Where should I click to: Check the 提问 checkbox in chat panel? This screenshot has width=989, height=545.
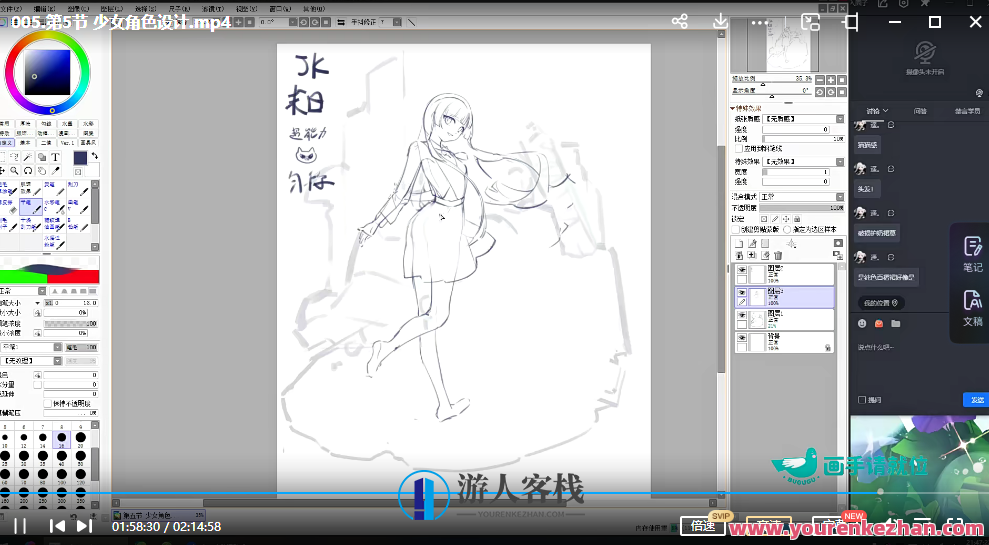(x=861, y=400)
